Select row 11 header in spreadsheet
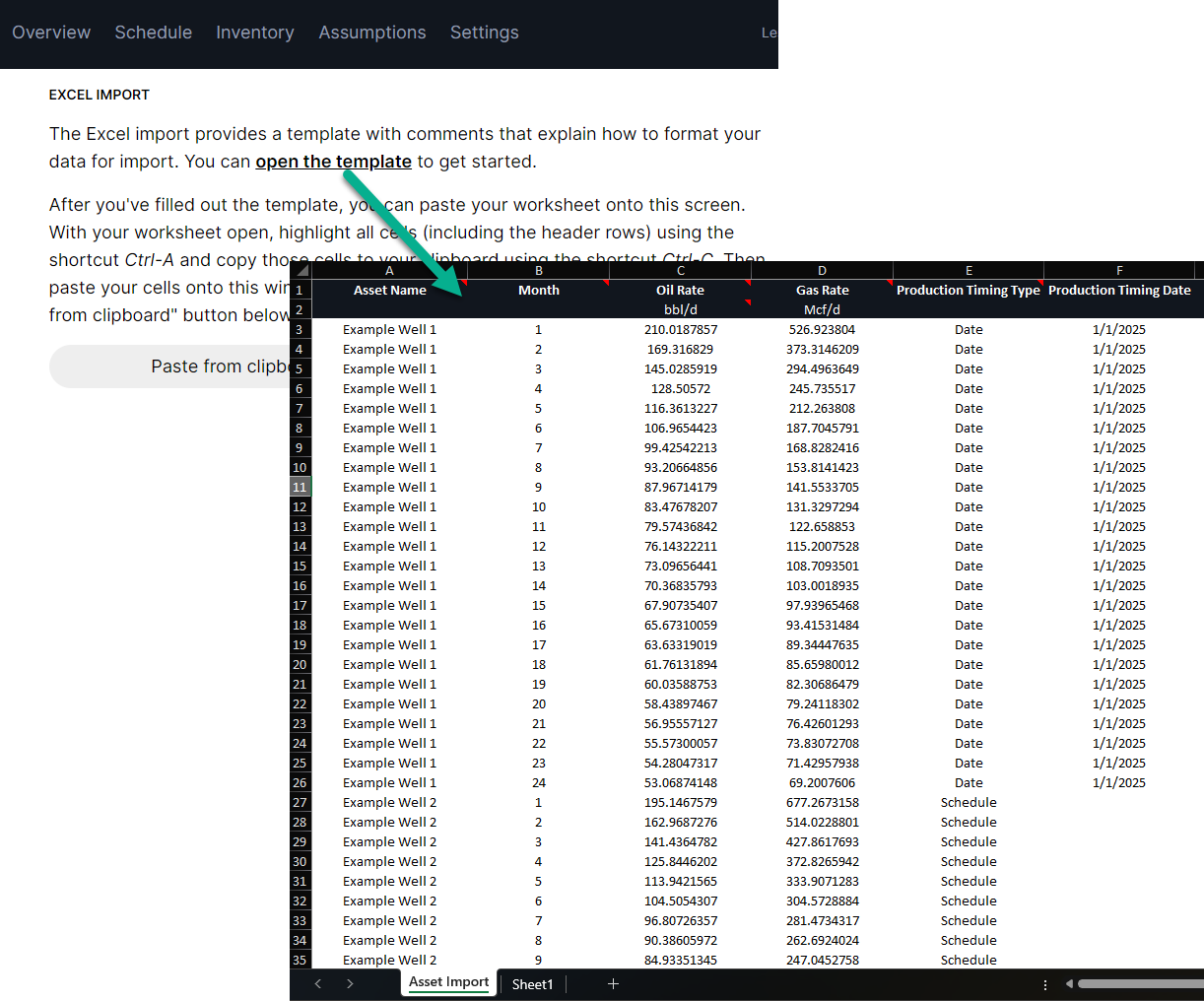This screenshot has height=1001, width=1204. (300, 487)
